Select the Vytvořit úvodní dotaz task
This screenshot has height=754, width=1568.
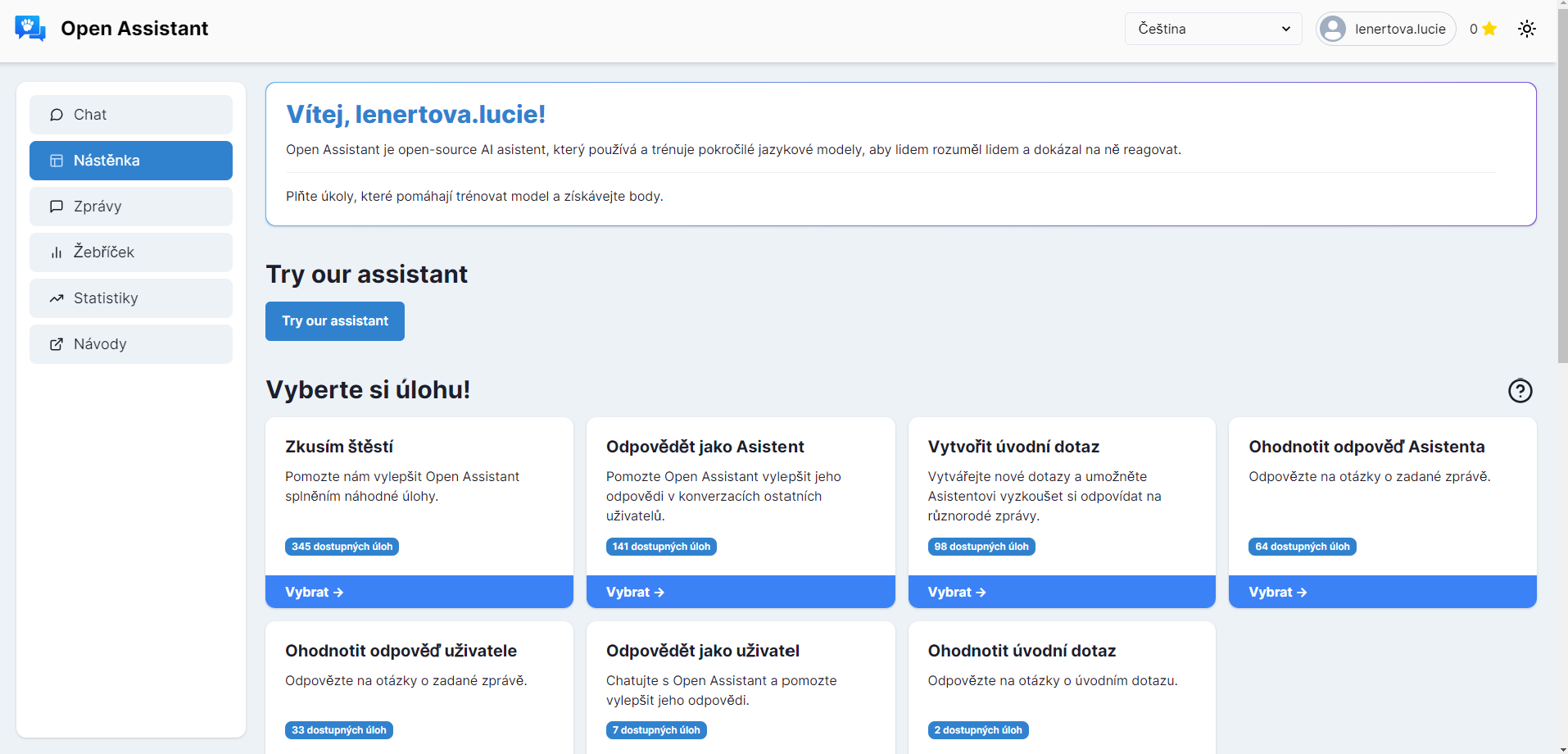1062,592
